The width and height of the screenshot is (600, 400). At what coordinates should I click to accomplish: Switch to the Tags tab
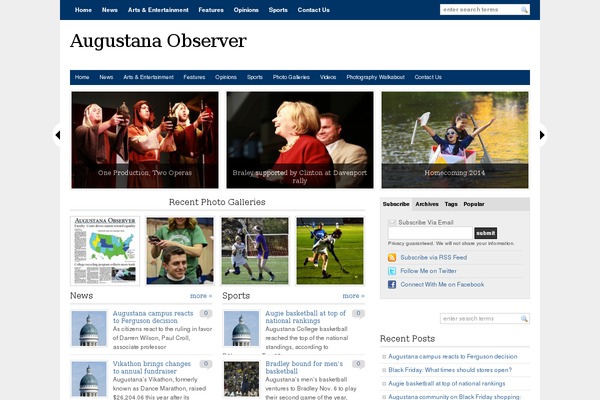pyautogui.click(x=451, y=204)
